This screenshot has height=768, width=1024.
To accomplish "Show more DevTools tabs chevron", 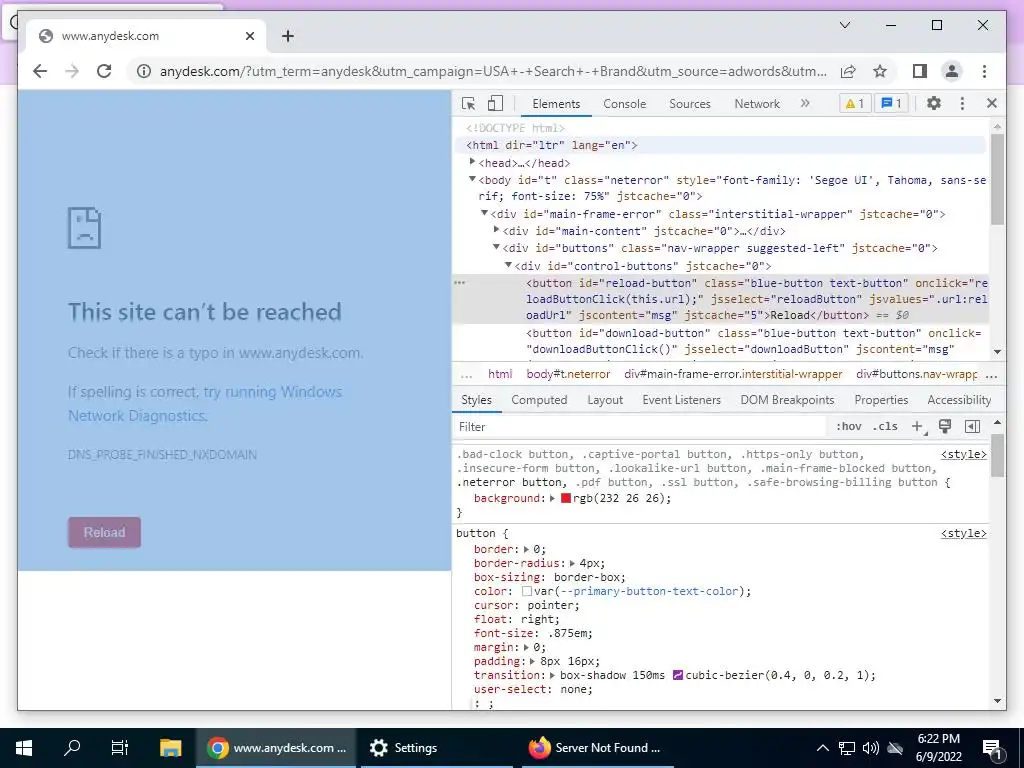I will coord(805,103).
